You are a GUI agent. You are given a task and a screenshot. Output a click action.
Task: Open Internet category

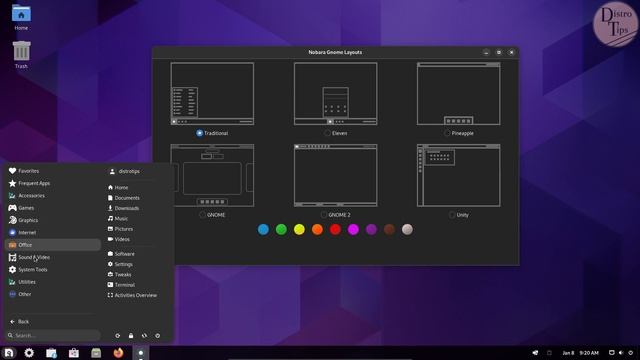tap(53, 232)
